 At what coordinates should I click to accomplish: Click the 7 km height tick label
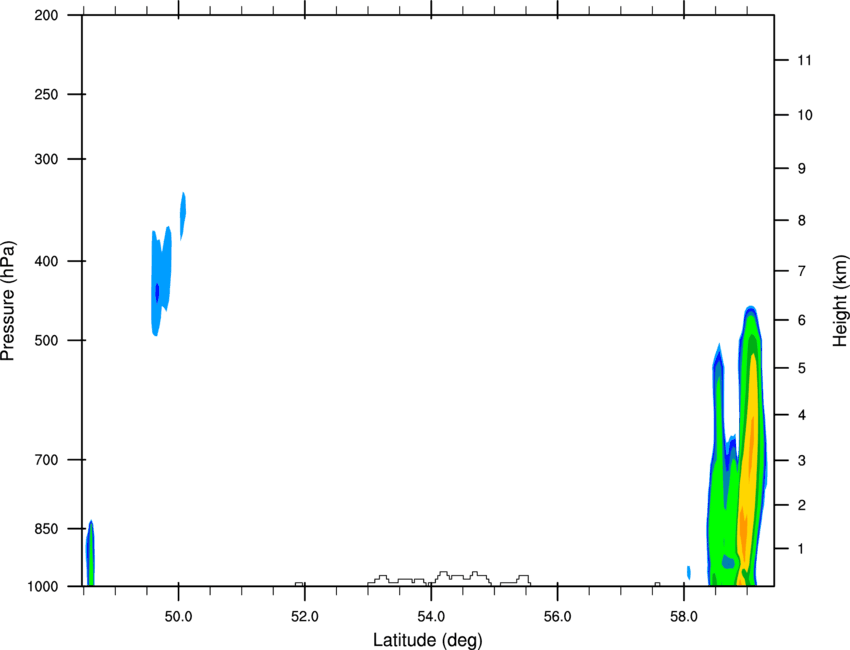pyautogui.click(x=802, y=271)
